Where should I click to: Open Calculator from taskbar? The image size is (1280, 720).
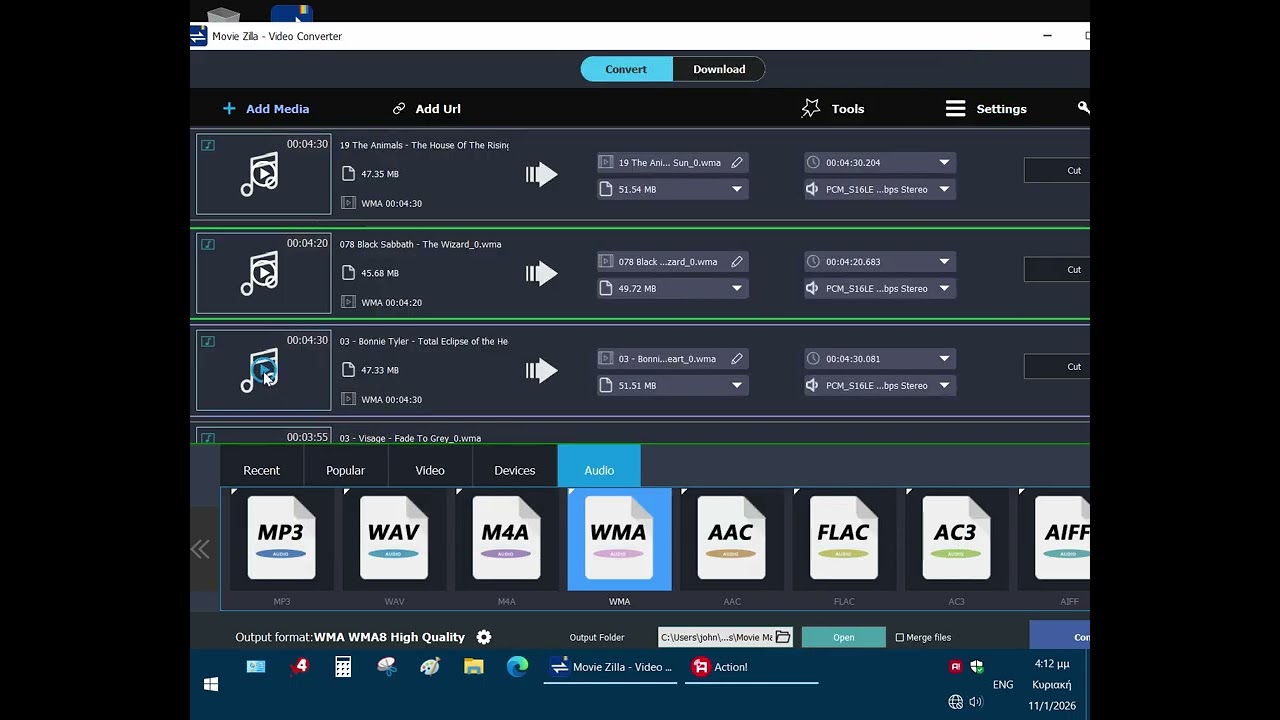pyautogui.click(x=343, y=667)
